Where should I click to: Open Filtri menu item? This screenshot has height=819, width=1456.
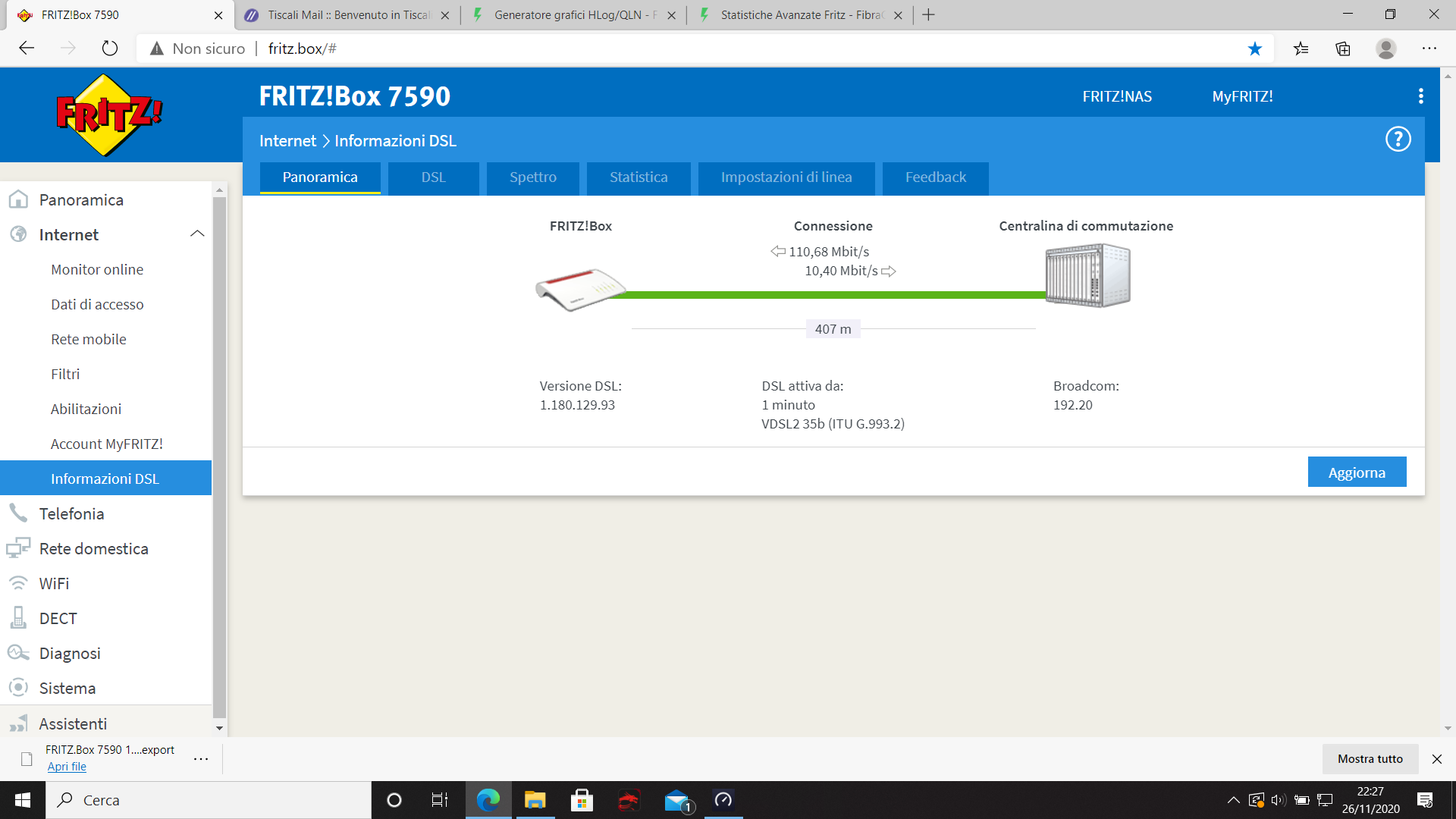[65, 374]
